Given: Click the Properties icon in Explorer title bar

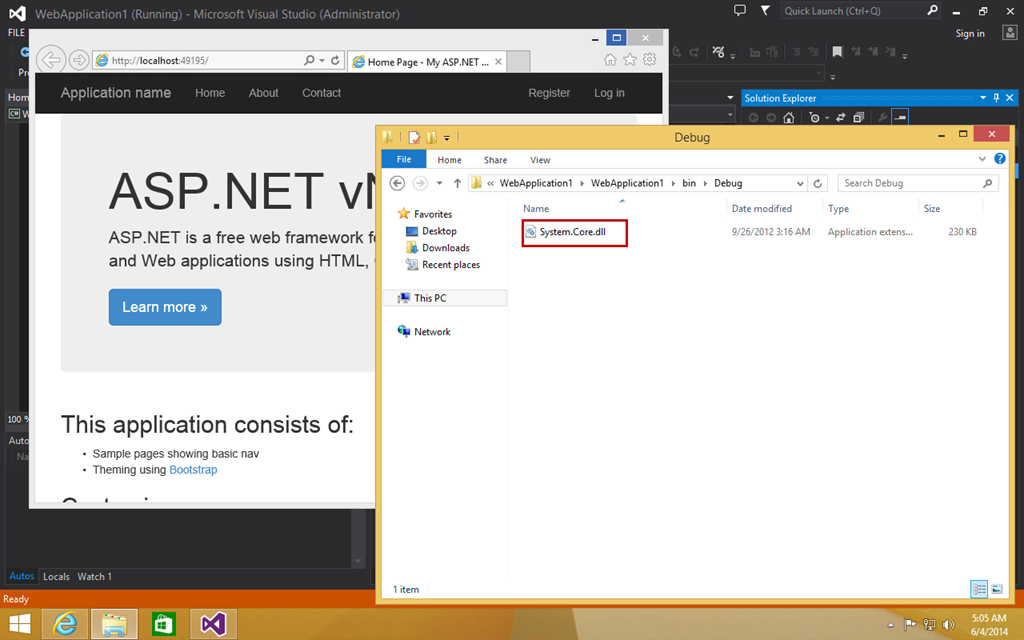Looking at the screenshot, I should (413, 137).
